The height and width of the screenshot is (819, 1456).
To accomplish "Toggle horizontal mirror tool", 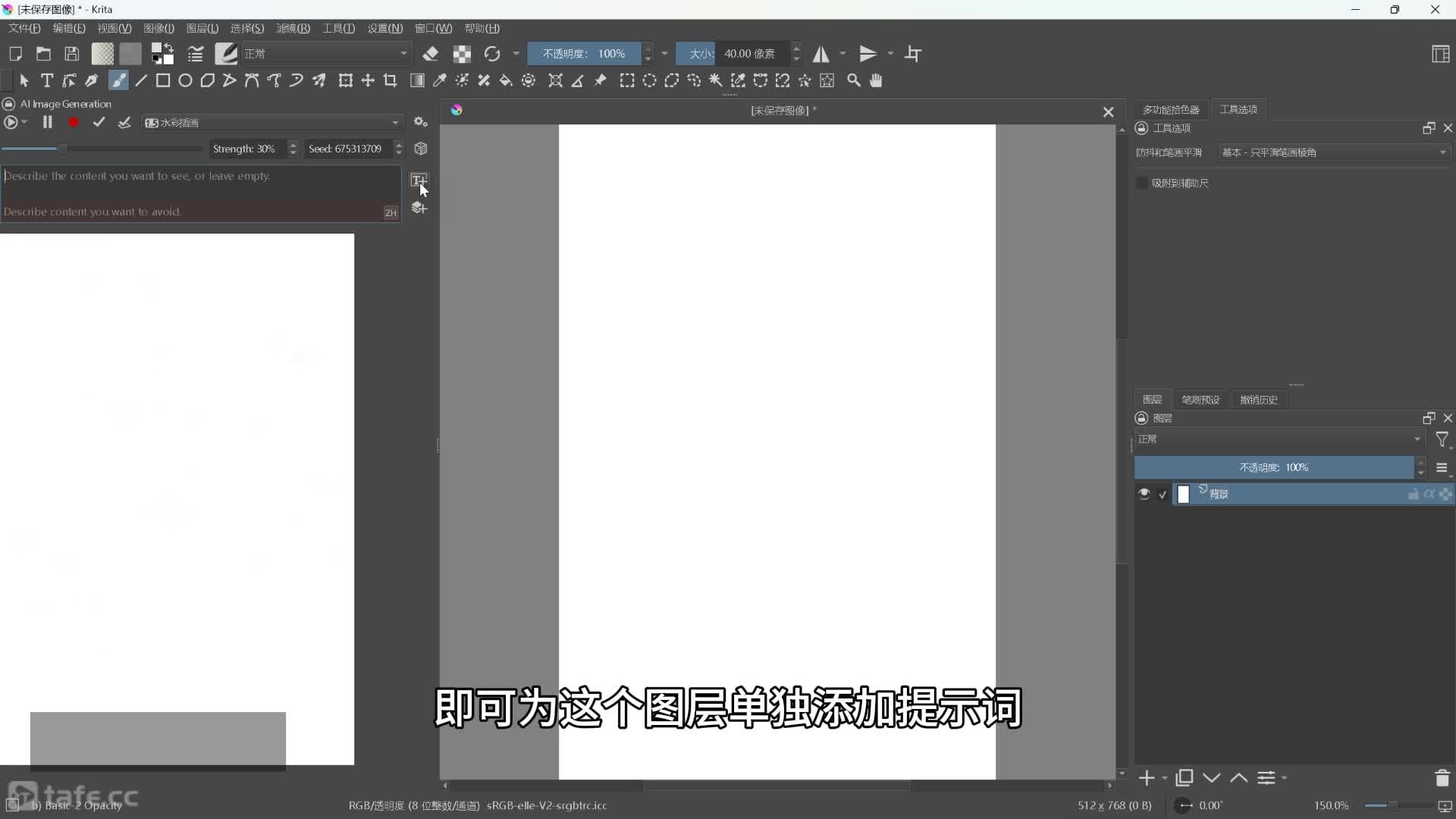I will 821,54.
